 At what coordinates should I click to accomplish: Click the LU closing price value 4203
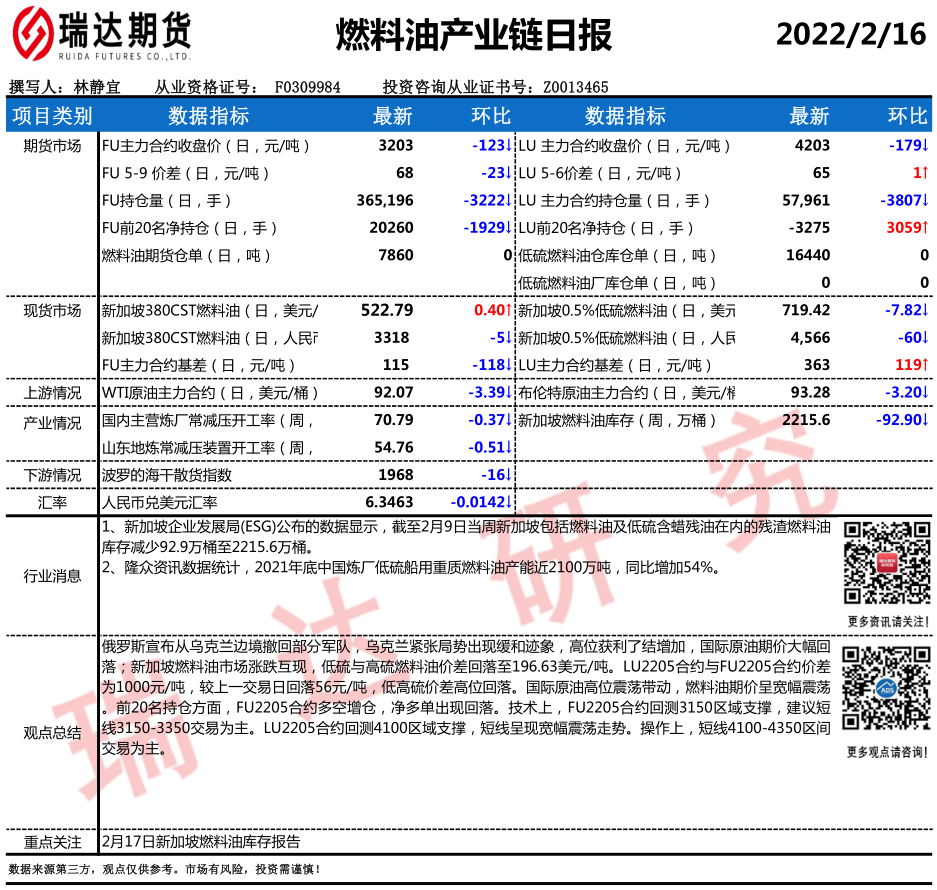[x=812, y=146]
